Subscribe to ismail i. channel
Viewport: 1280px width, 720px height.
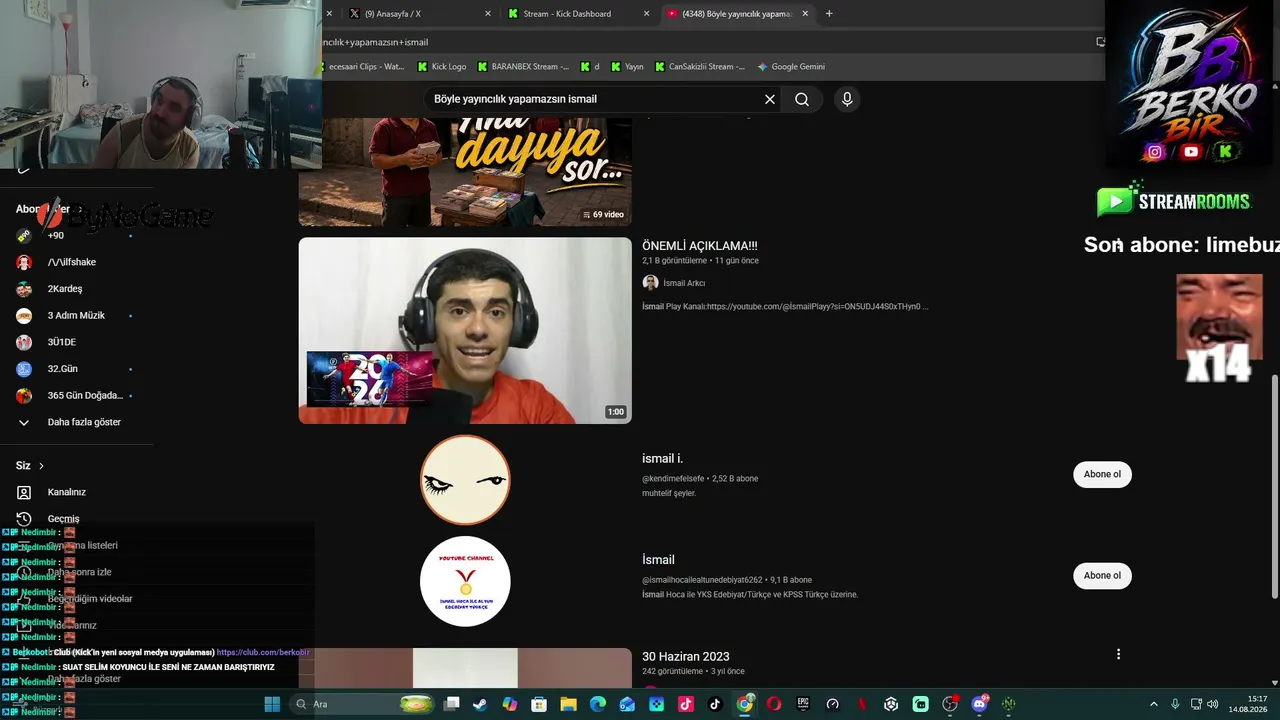1102,474
